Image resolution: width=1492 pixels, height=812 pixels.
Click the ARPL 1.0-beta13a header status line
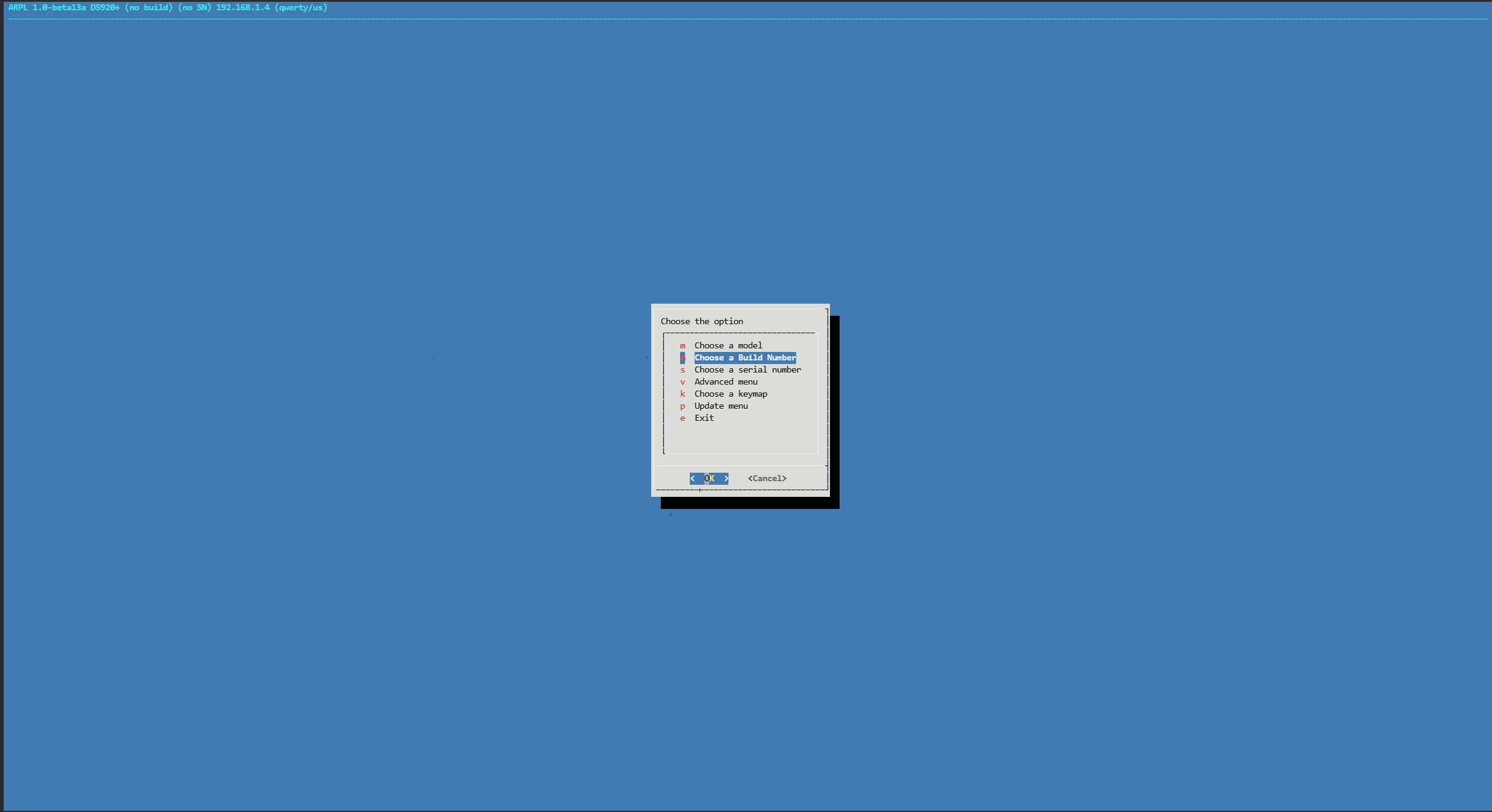pyautogui.click(x=167, y=7)
